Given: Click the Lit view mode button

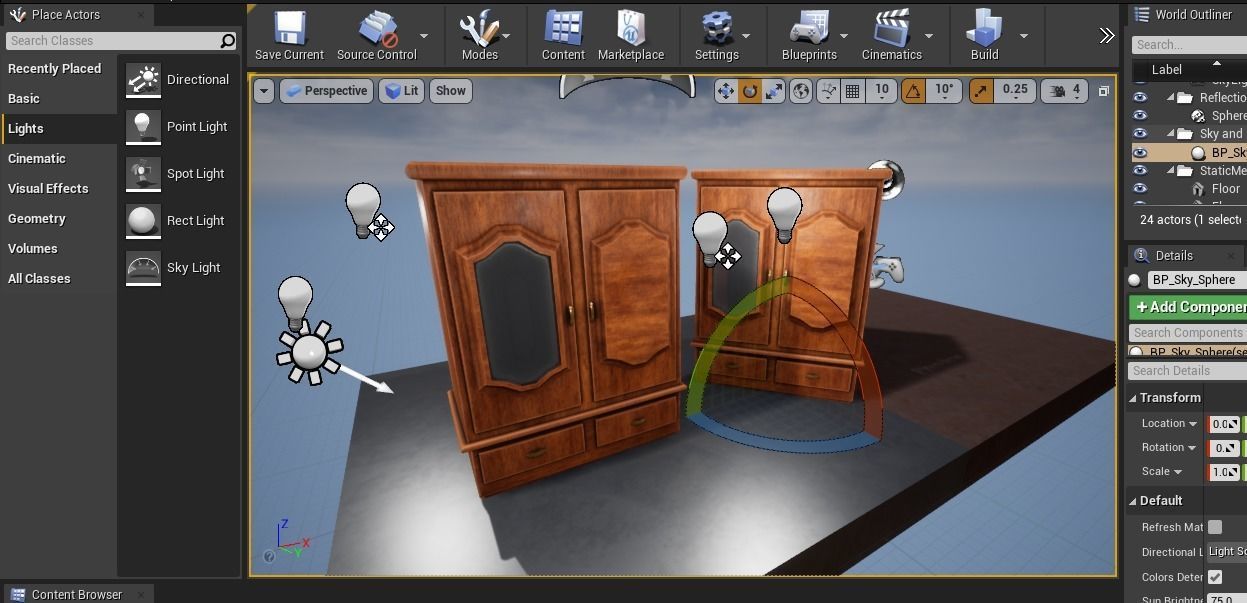Looking at the screenshot, I should (x=402, y=91).
